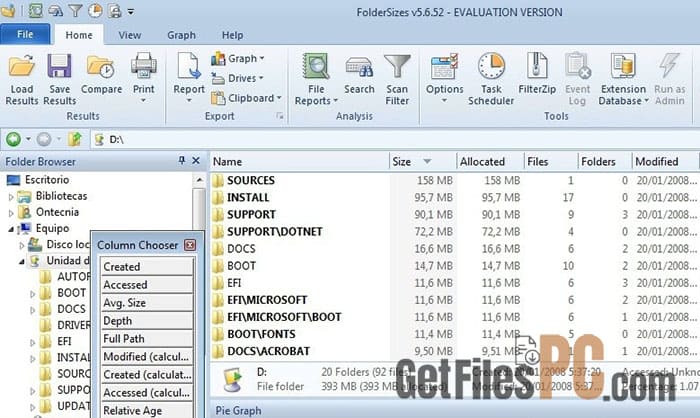Click the filter icon in quick access toolbar
700x418 pixels.
75,10
